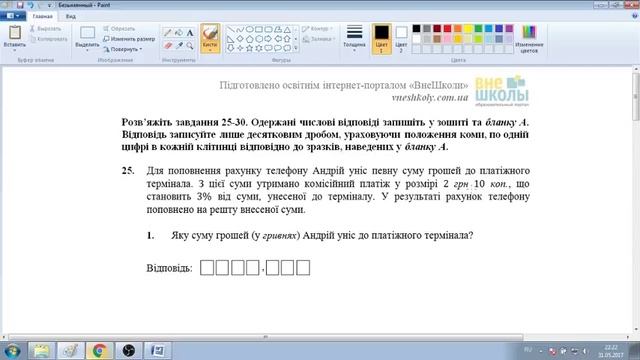Viewport: 640px width, 360px height.
Task: Choose the right arrow shape
Action: (x=268, y=39)
